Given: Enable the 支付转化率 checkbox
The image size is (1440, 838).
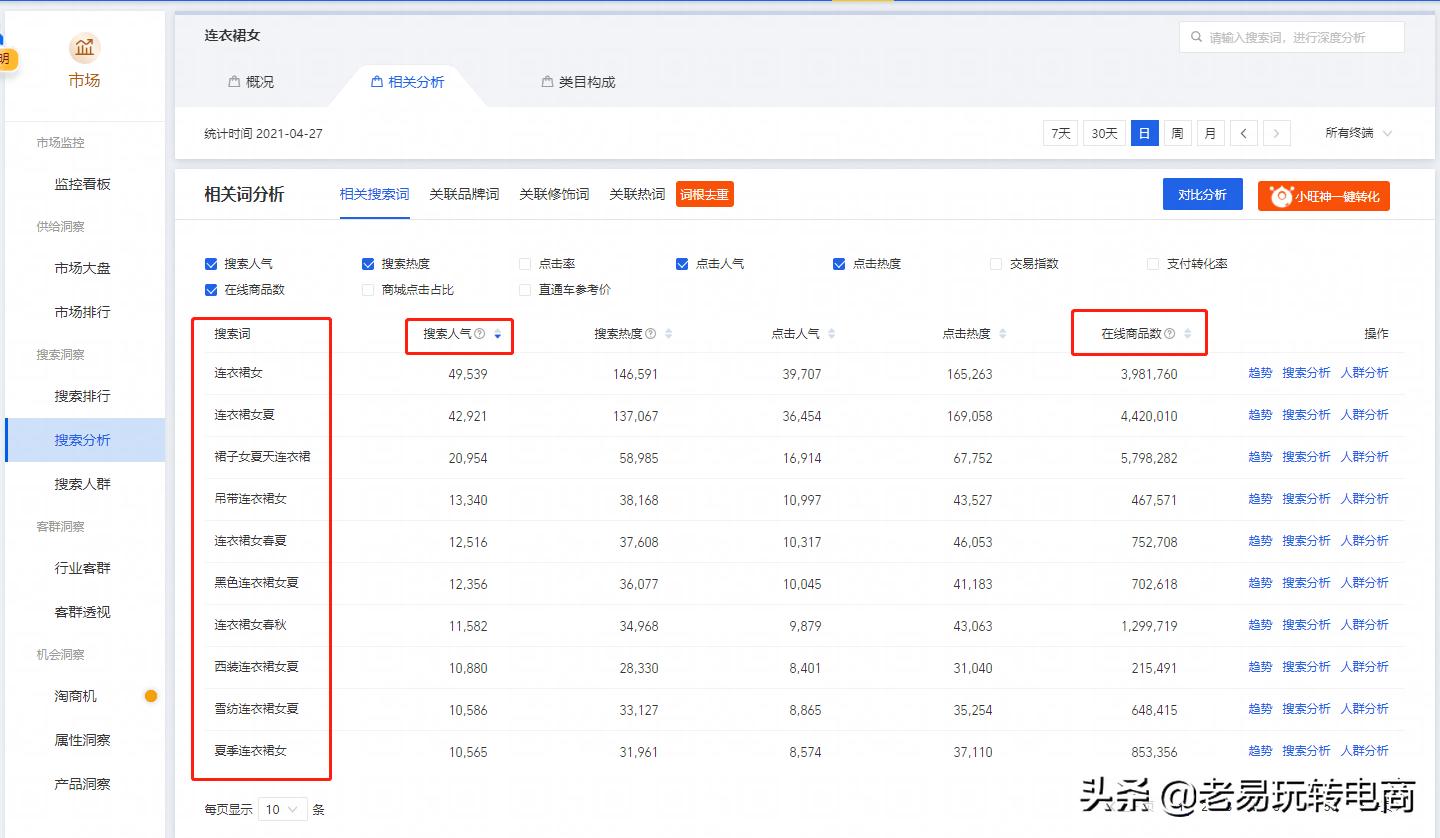Looking at the screenshot, I should coord(1152,263).
